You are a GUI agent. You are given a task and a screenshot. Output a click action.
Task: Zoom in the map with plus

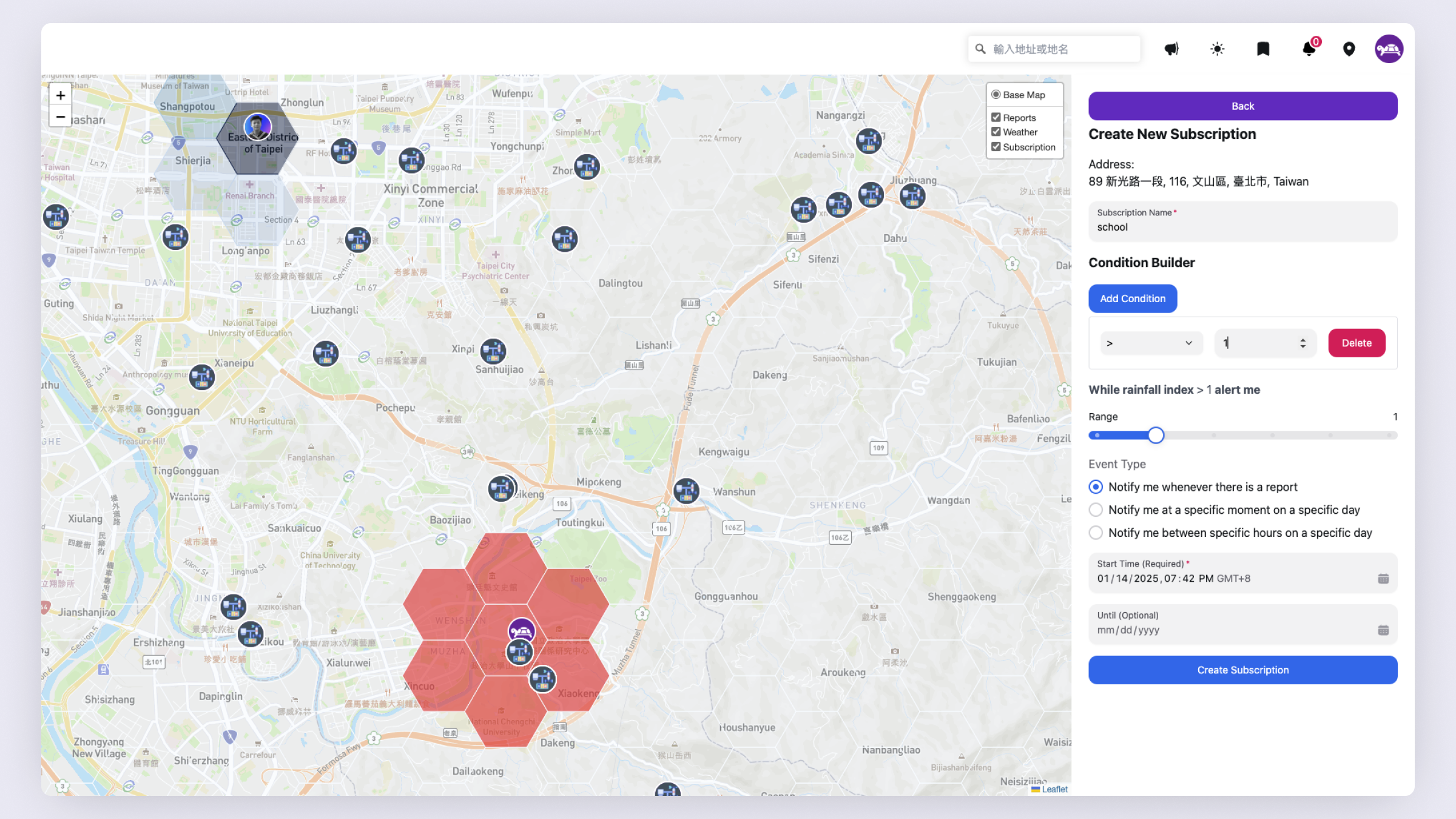point(61,95)
